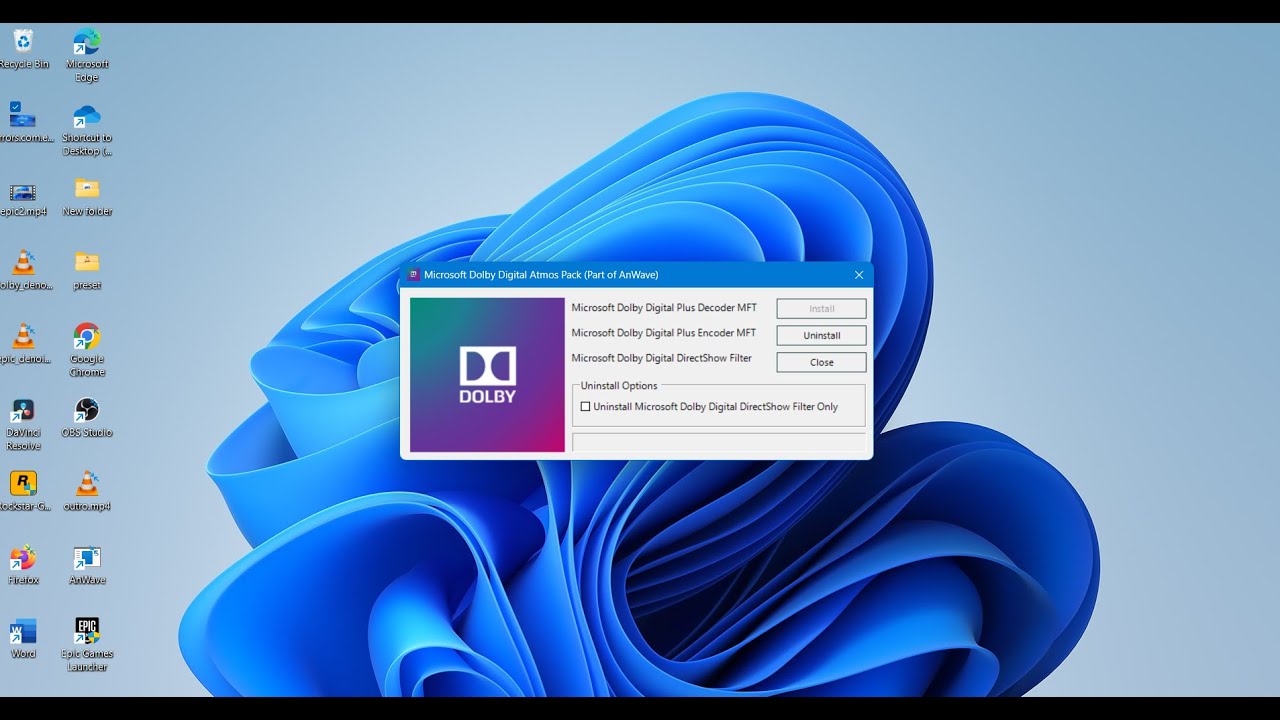Select the Shortcut to Desktop OneDrive icon
The height and width of the screenshot is (720, 1280).
pyautogui.click(x=87, y=129)
